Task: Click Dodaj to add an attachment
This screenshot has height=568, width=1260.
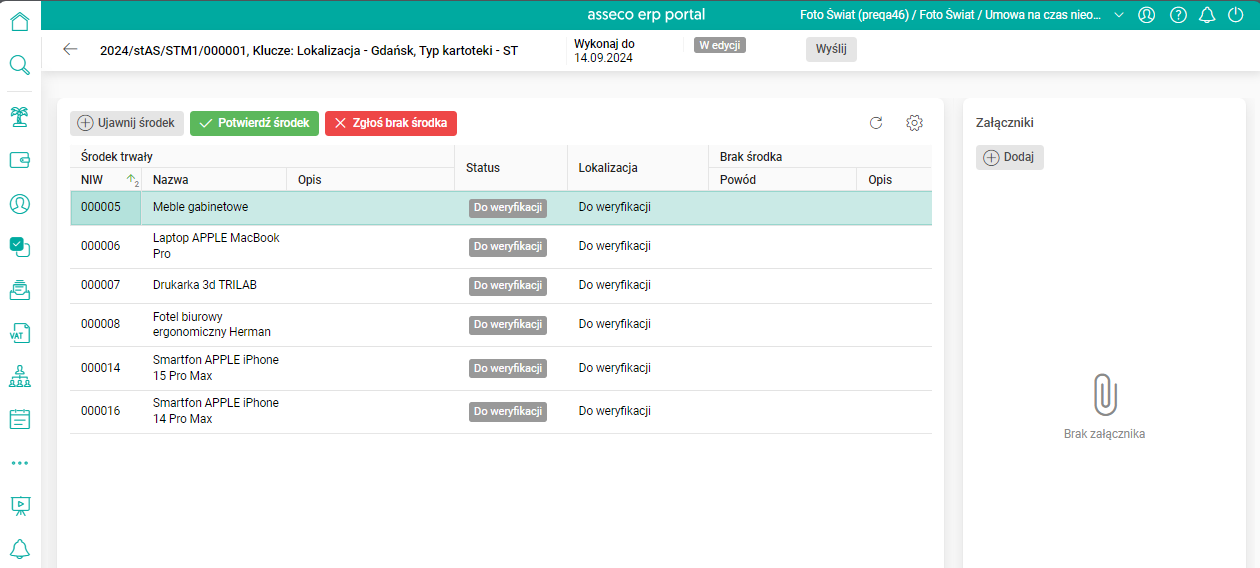Action: coord(1010,157)
